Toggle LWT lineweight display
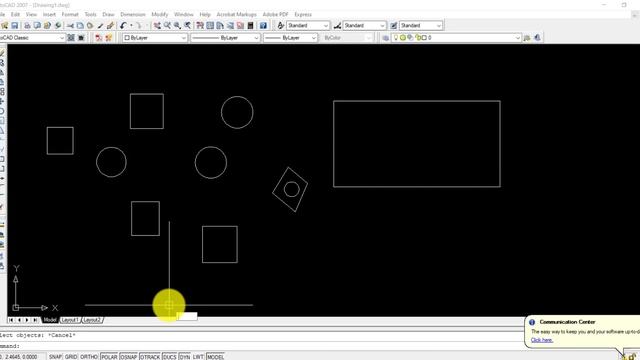Viewport: 640px width, 360px height. point(198,357)
